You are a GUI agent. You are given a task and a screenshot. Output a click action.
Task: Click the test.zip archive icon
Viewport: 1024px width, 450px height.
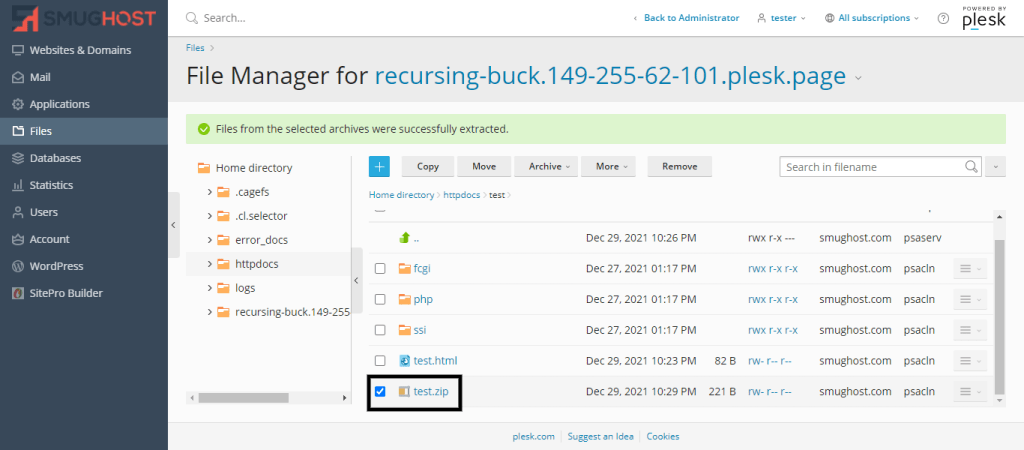[x=404, y=391]
